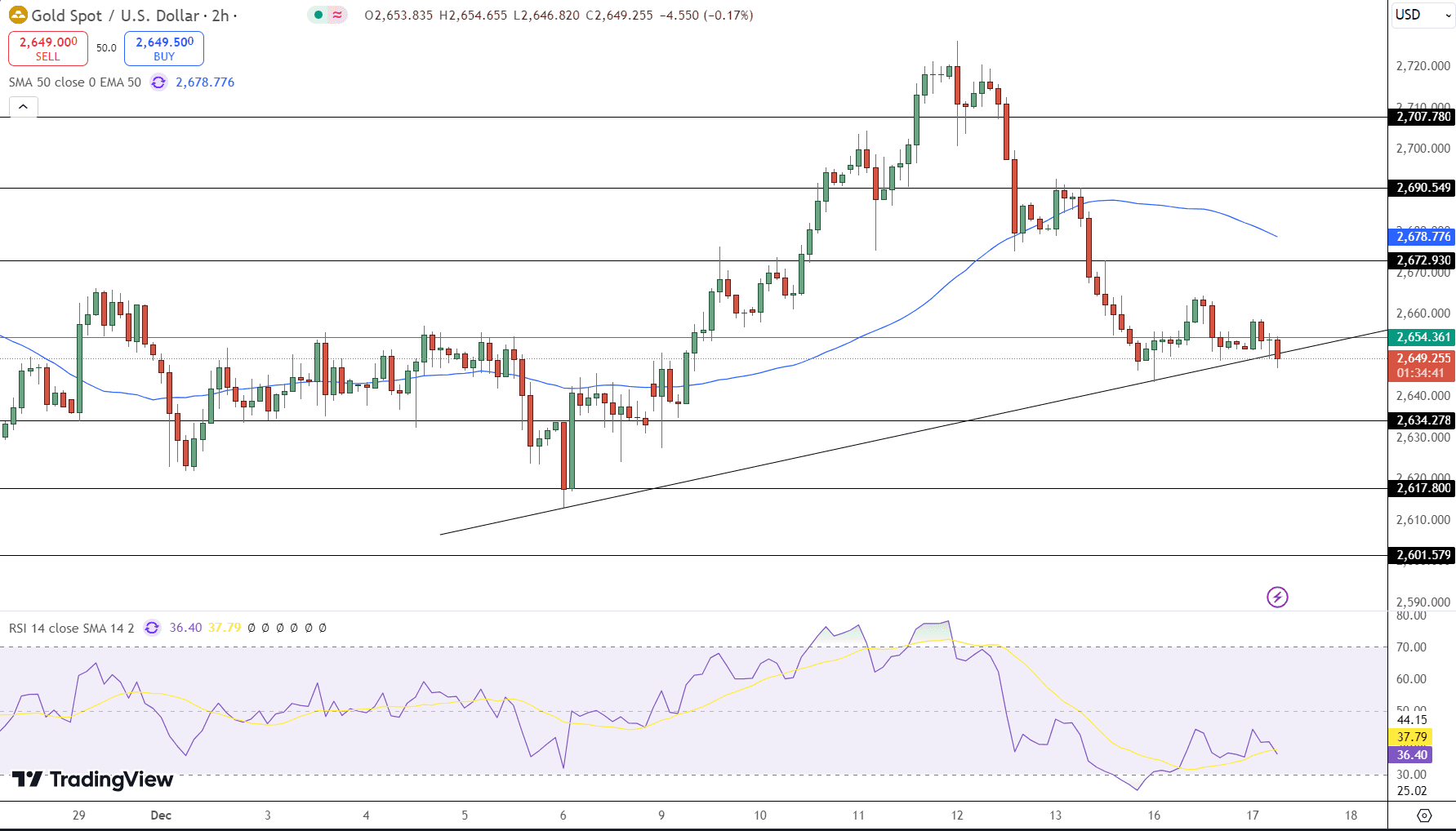Click the blue 2,678.776 EMA price label
Viewport: 1456px width, 831px height.
point(1421,237)
